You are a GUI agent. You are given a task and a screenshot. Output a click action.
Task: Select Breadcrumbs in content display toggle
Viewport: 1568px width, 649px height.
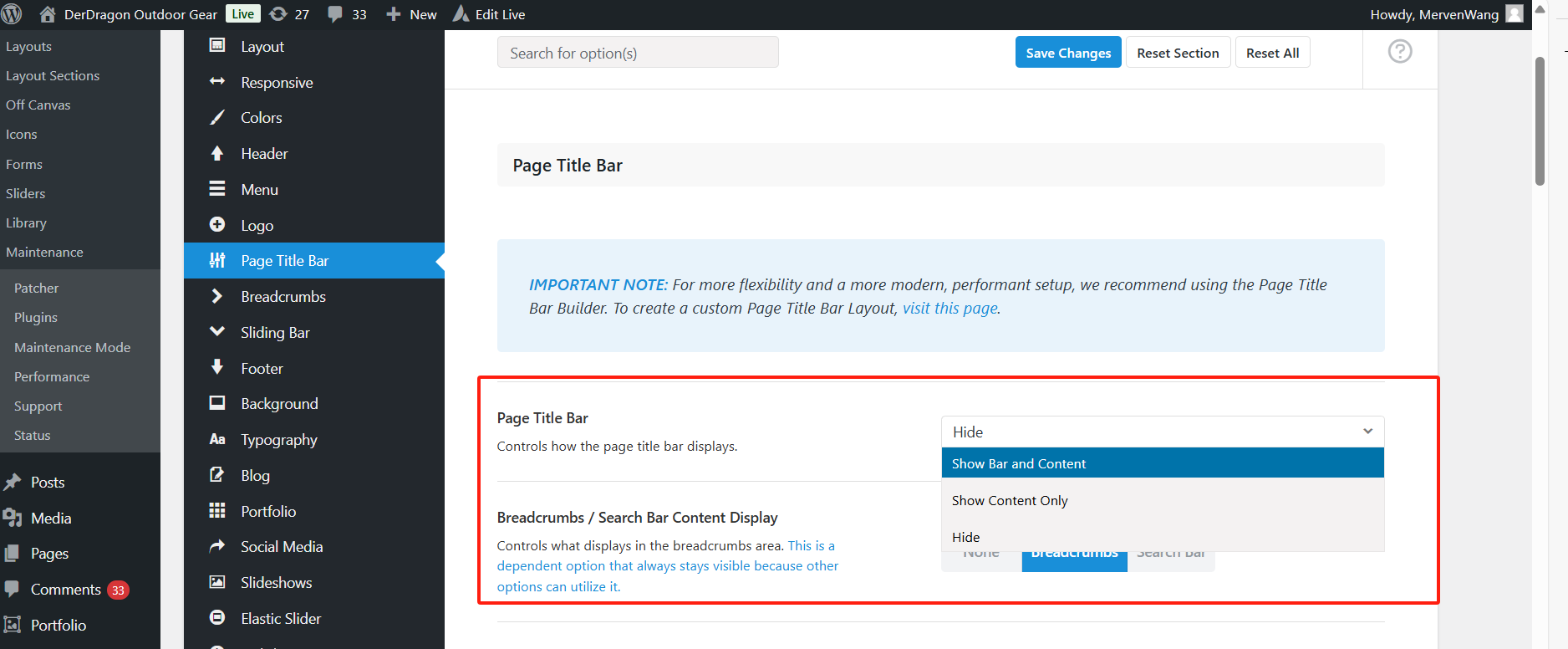1074,559
